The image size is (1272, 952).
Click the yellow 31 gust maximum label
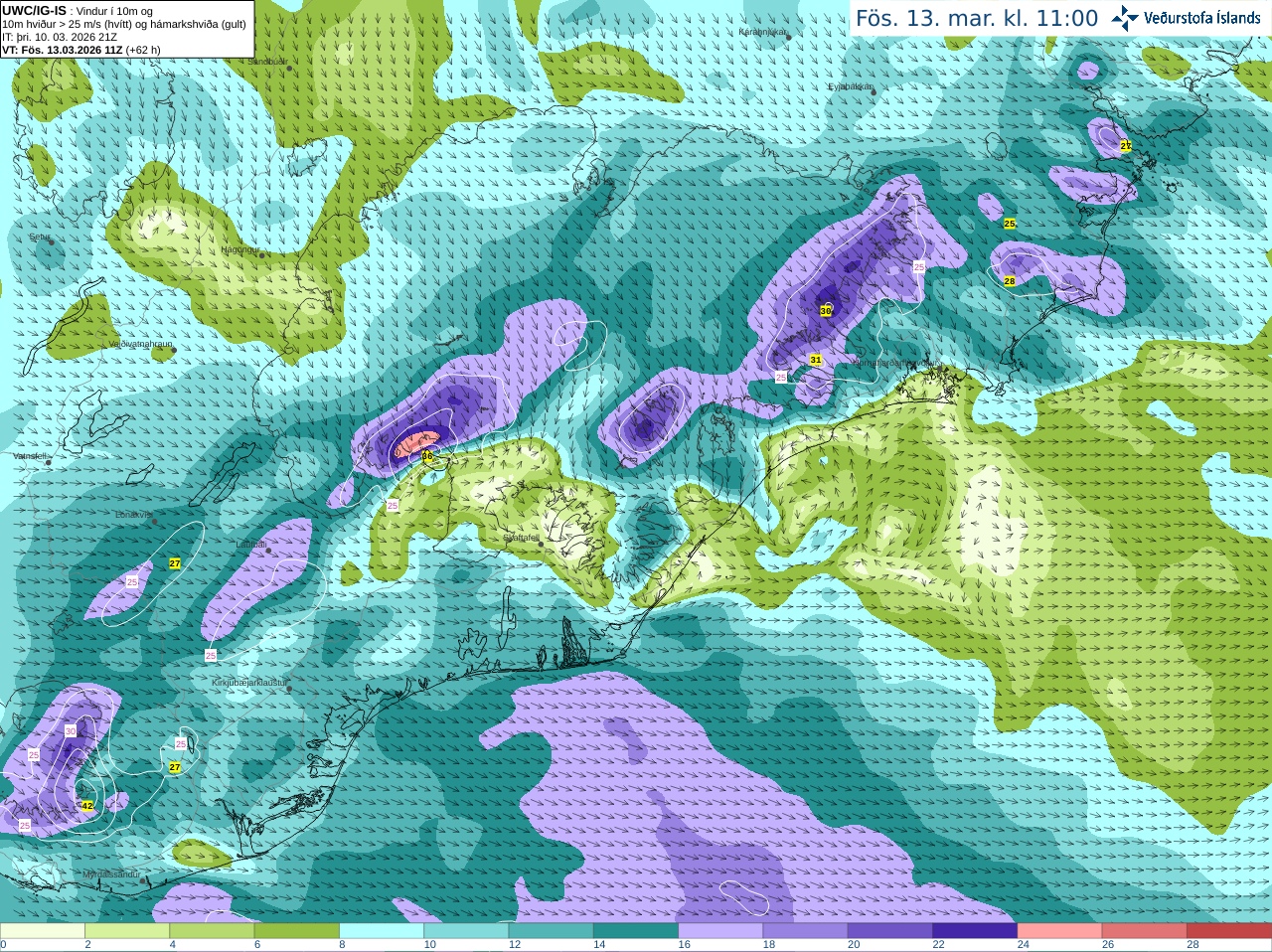point(816,360)
